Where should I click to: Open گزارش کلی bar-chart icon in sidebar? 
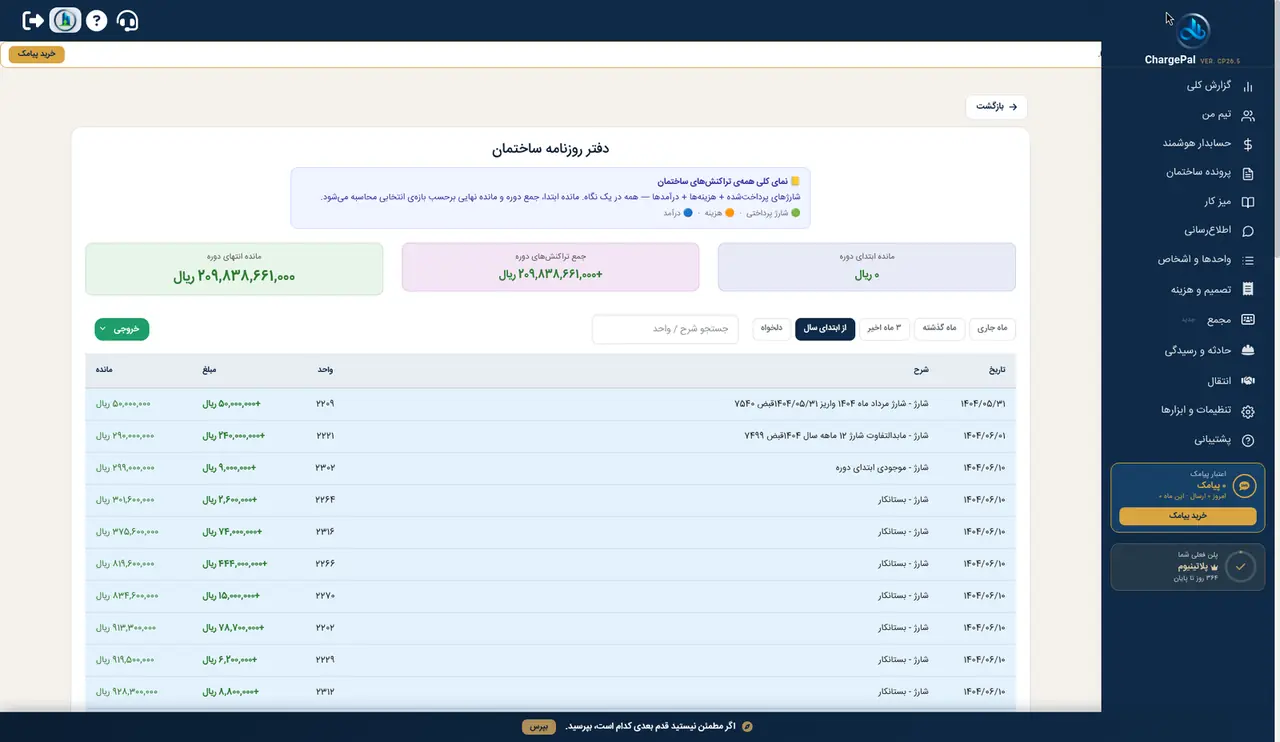coord(1247,86)
